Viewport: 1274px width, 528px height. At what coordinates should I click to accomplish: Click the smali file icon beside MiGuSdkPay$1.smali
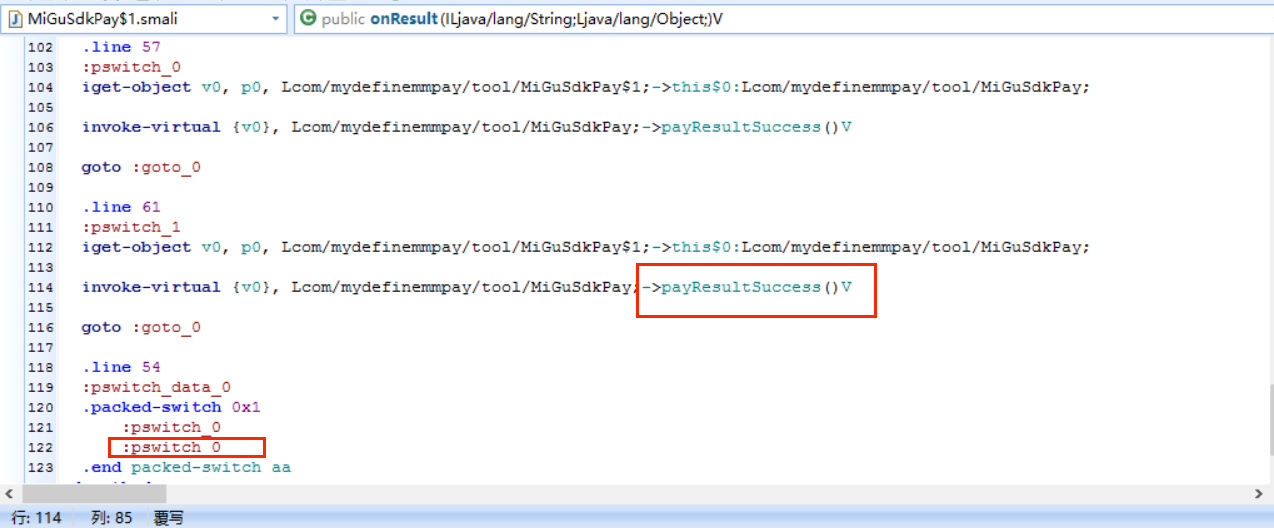coord(16,18)
